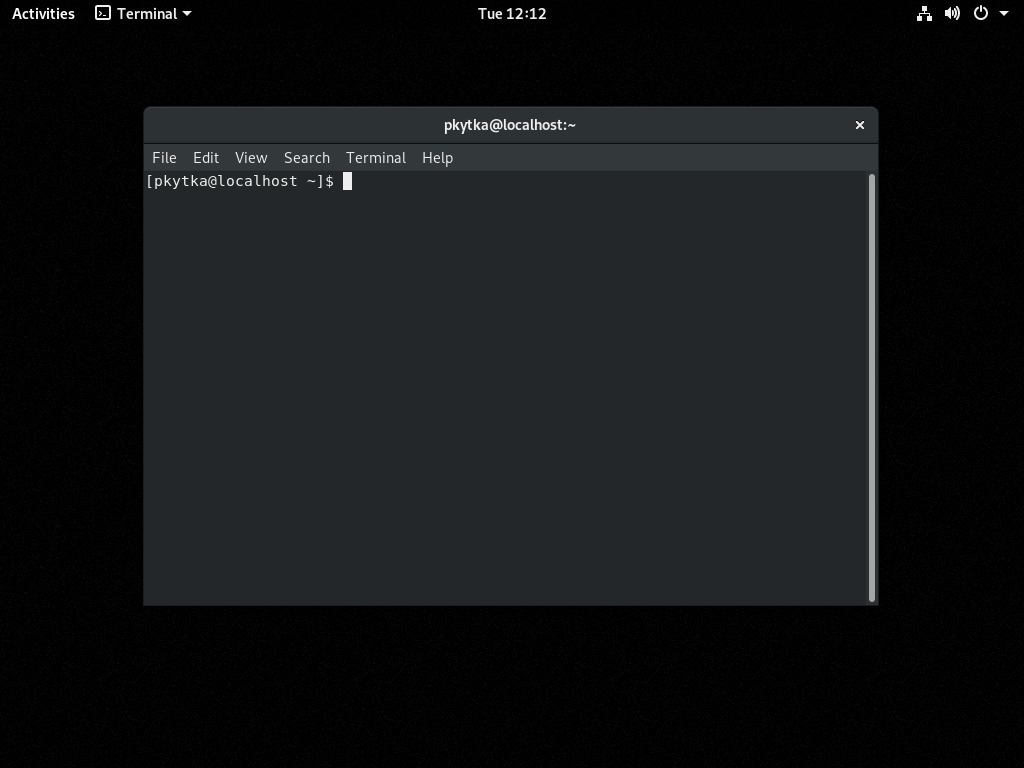1024x768 pixels.
Task: Open the Edit menu
Action: pos(206,158)
